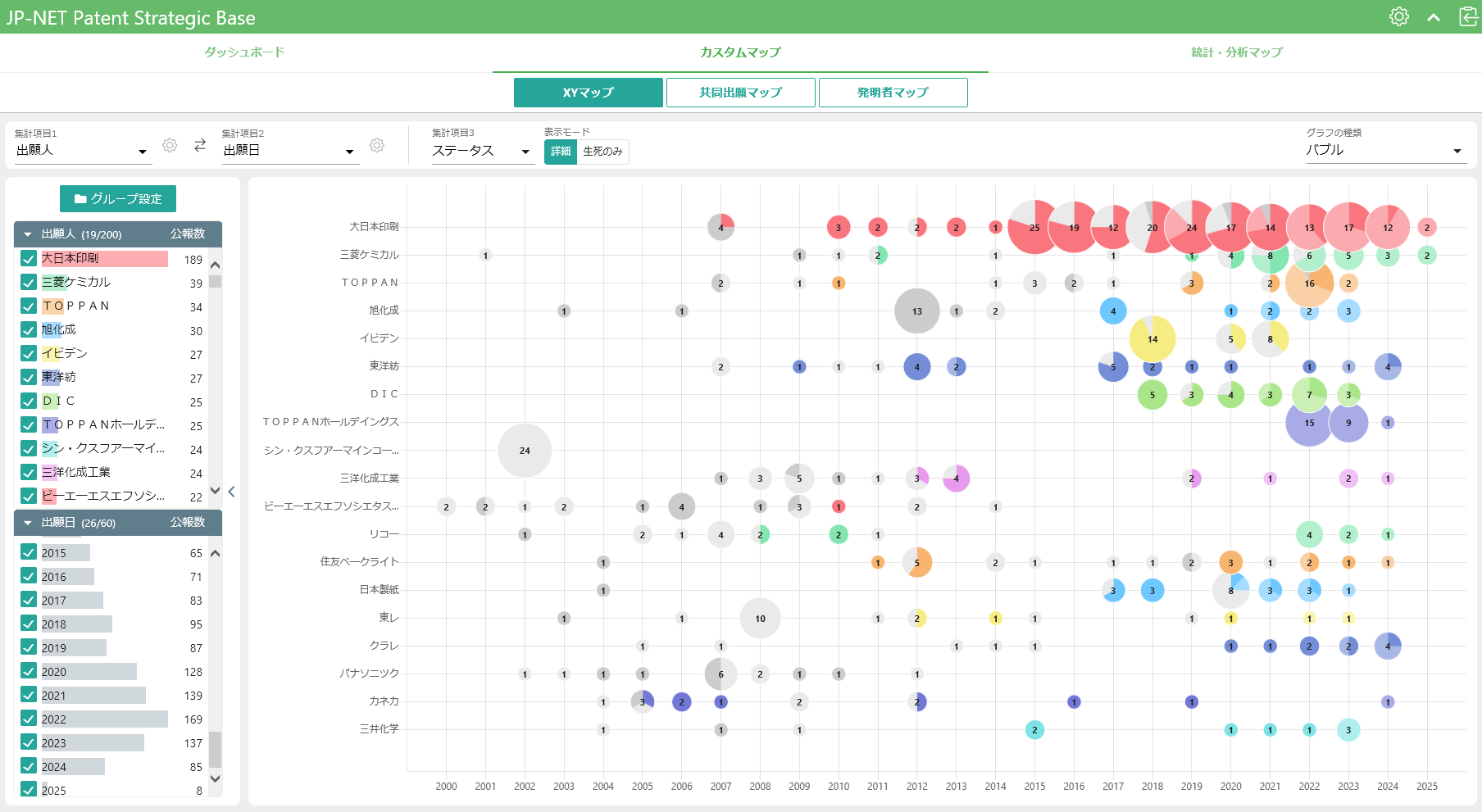The width and height of the screenshot is (1482, 812).
Task: Click the 大日本印刷 2015 bubble with 25
Action: pyautogui.click(x=1034, y=227)
